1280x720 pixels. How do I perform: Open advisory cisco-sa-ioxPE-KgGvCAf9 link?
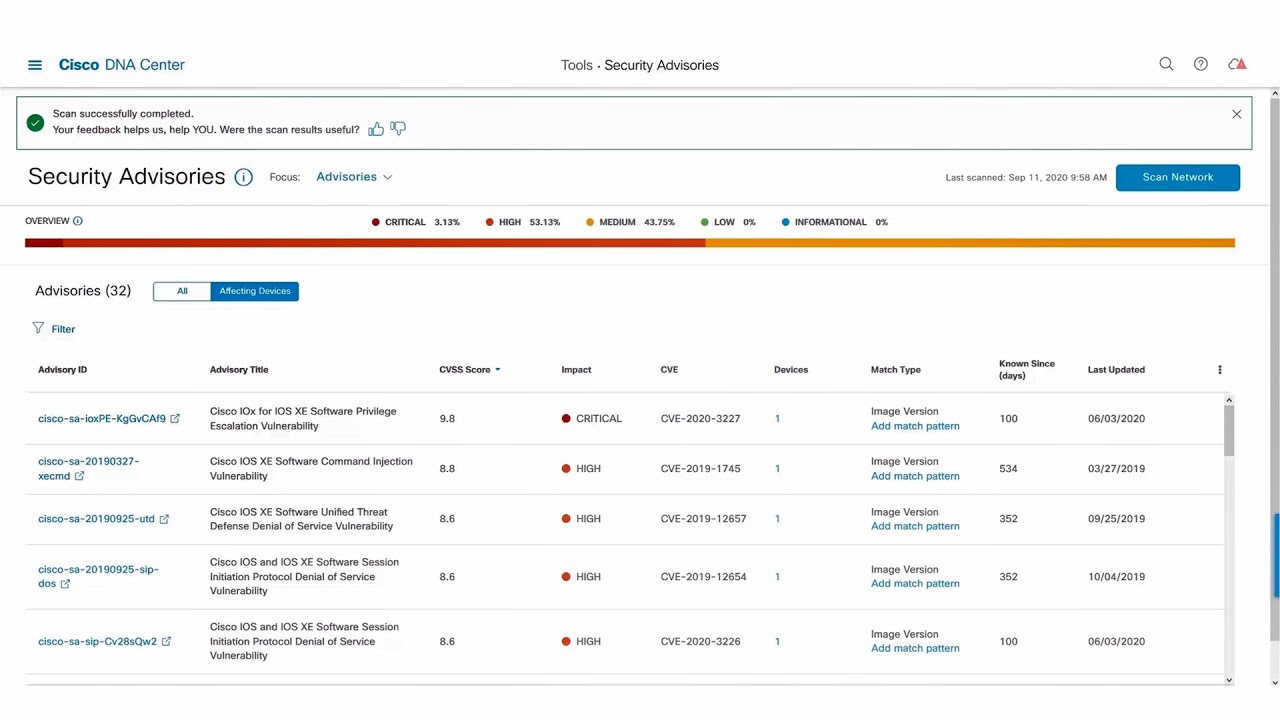pos(102,419)
